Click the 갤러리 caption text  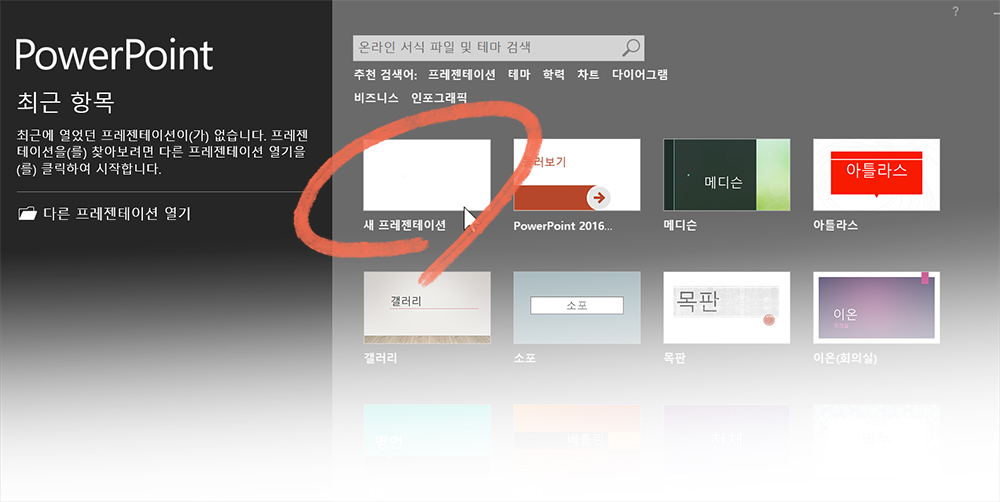(380, 358)
